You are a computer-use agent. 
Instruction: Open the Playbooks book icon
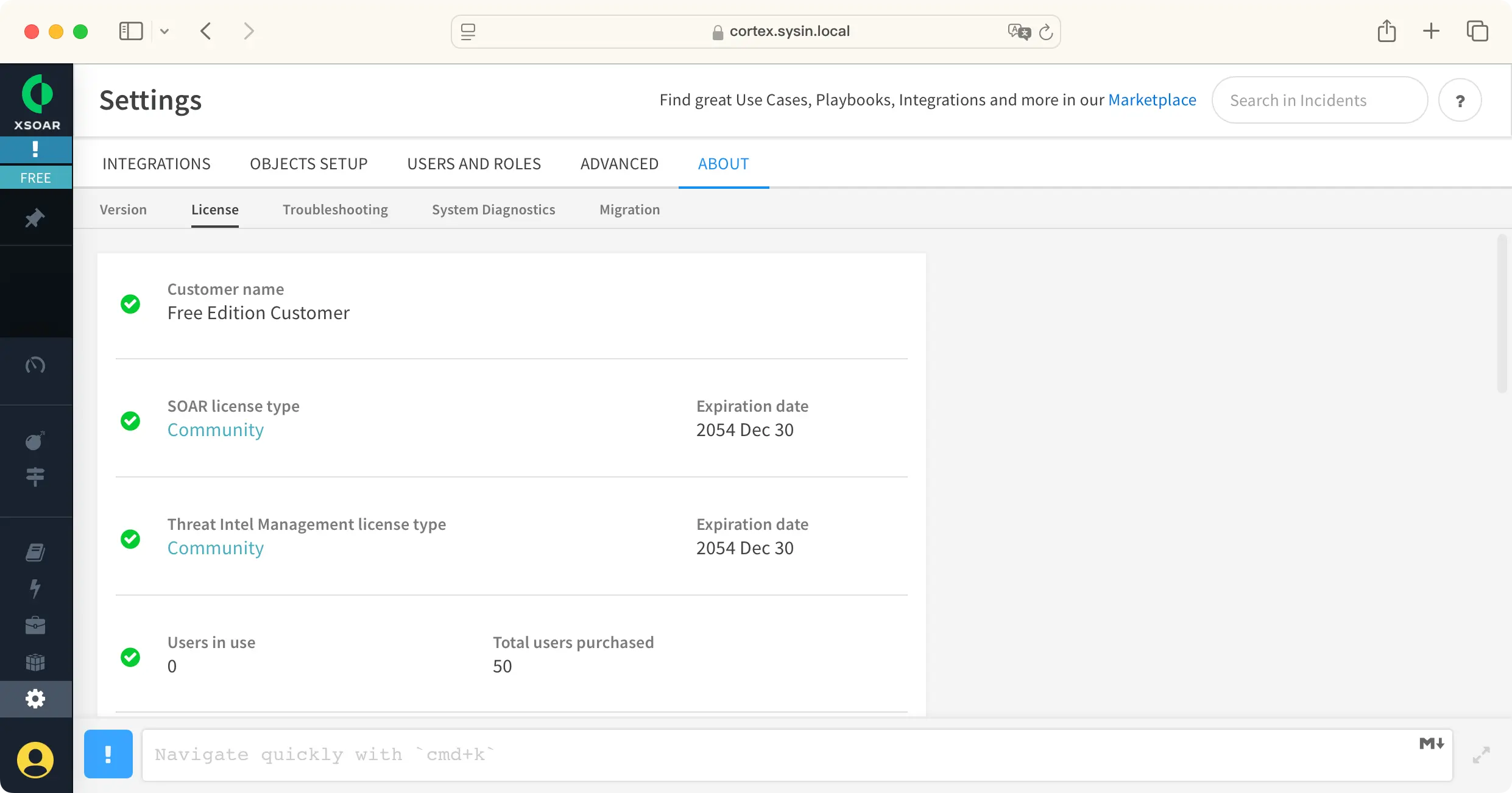[x=35, y=552]
